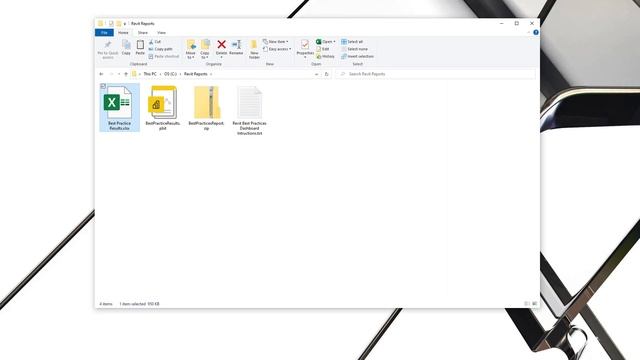Expand the address bar history dropdown
640x360 pixels.
[x=316, y=74]
